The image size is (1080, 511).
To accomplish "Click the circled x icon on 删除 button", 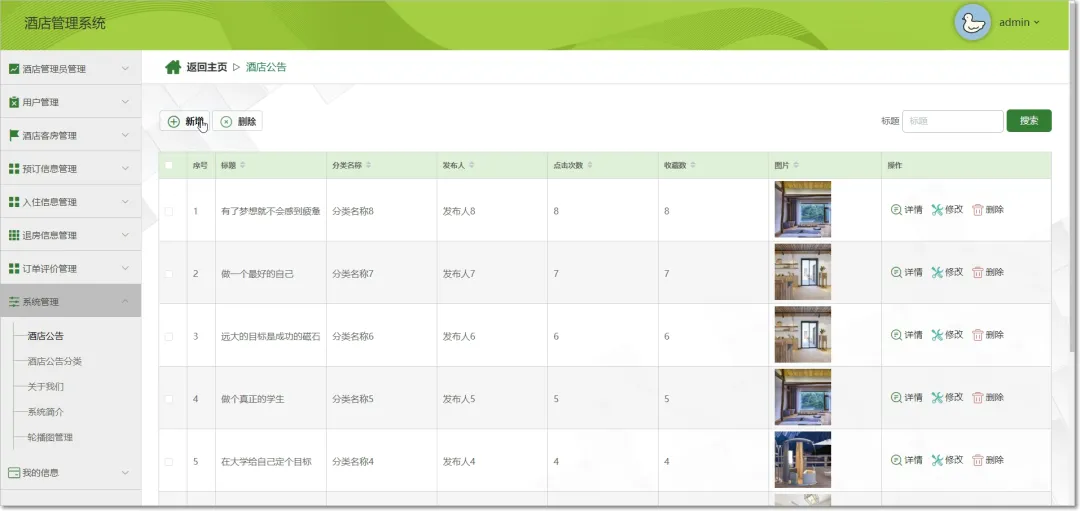I will [226, 121].
